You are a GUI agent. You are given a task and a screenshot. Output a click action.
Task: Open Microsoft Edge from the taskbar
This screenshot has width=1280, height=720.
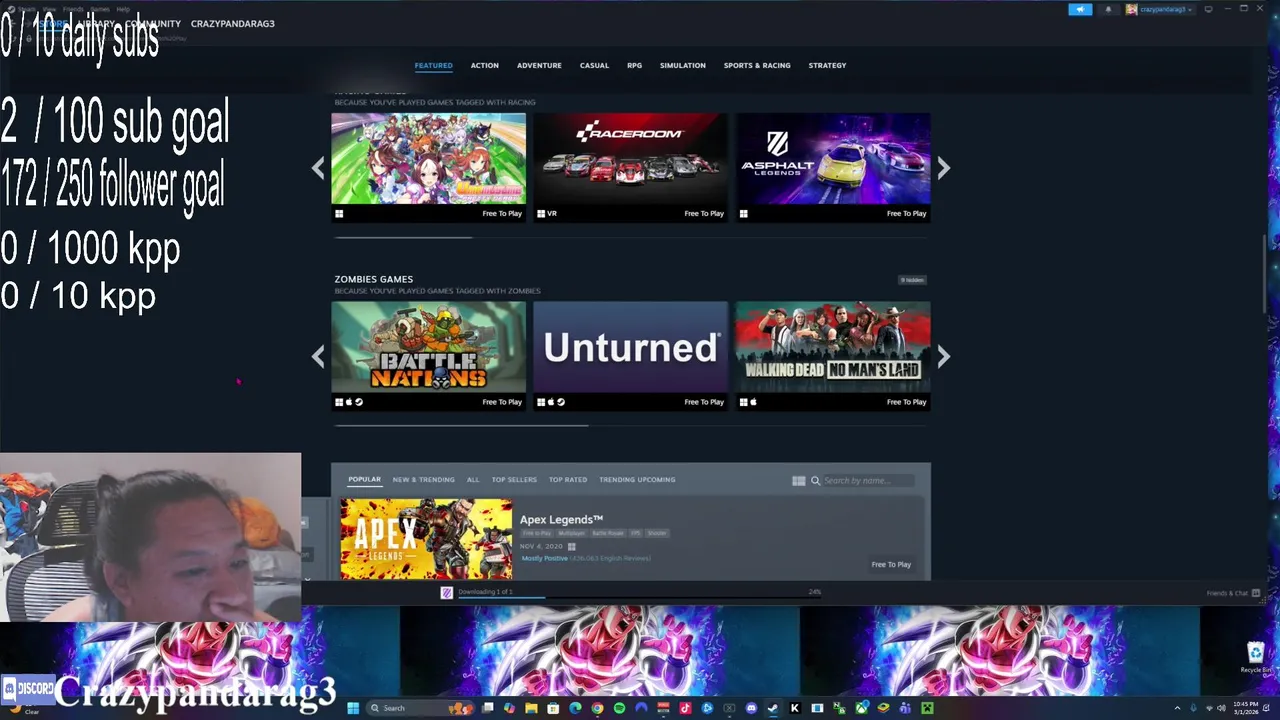[x=575, y=708]
